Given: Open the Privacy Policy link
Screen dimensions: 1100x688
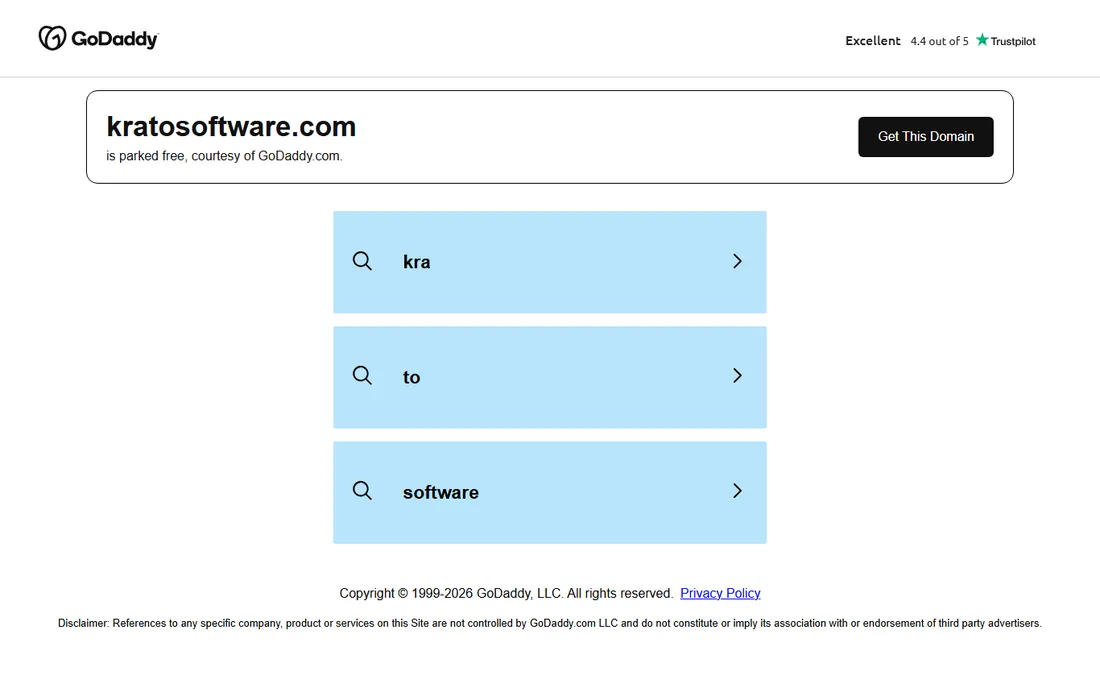Looking at the screenshot, I should [720, 593].
